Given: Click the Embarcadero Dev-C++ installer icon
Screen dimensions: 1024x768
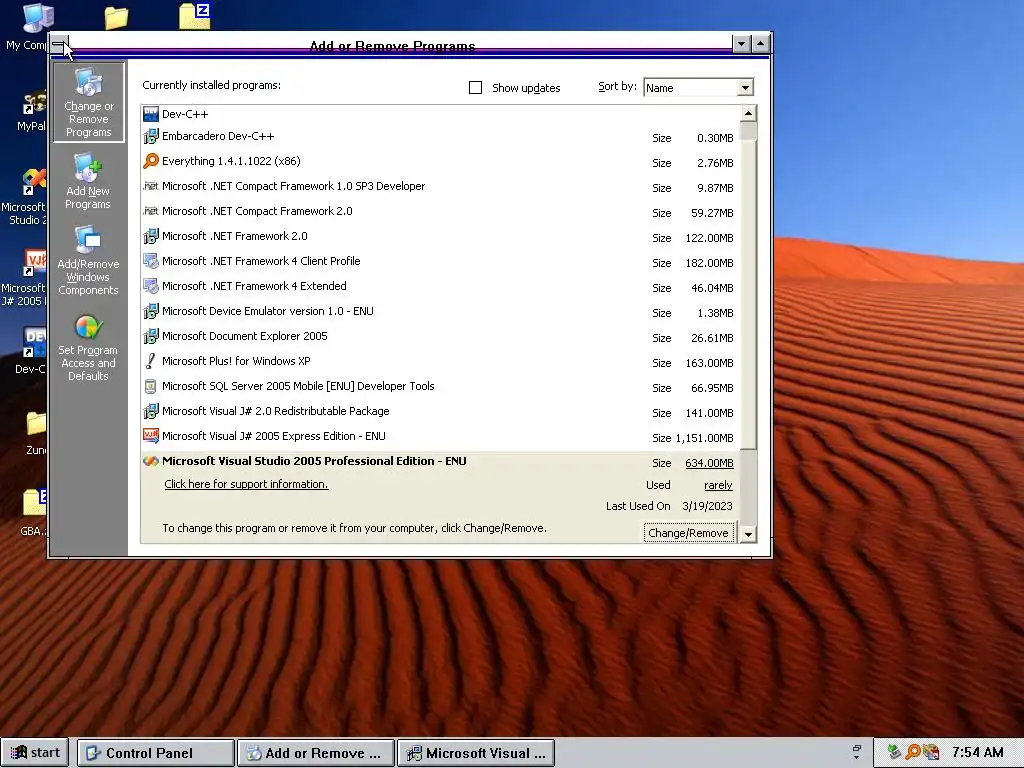Looking at the screenshot, I should 151,136.
